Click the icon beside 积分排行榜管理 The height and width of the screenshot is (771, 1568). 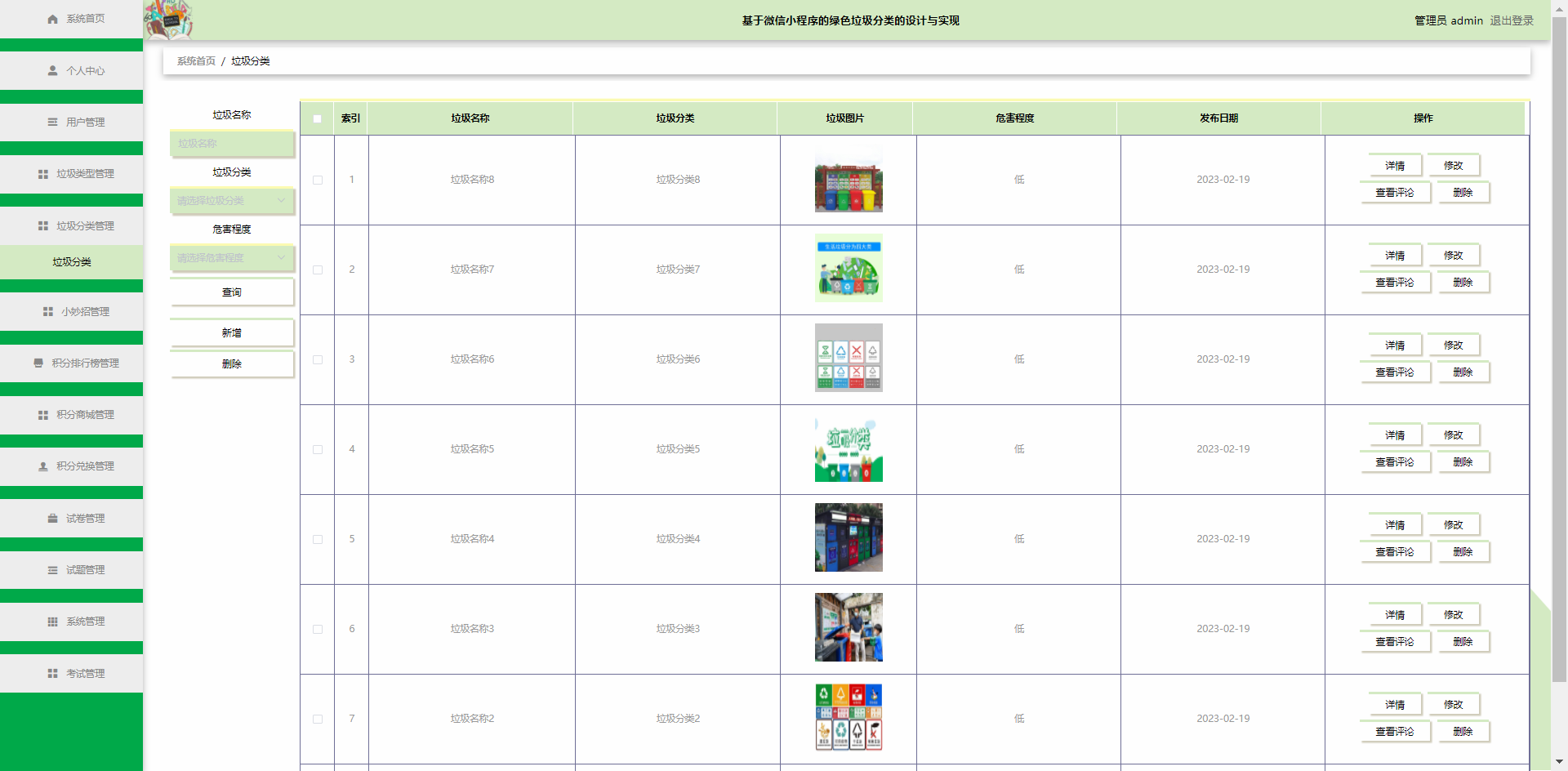pyautogui.click(x=38, y=363)
